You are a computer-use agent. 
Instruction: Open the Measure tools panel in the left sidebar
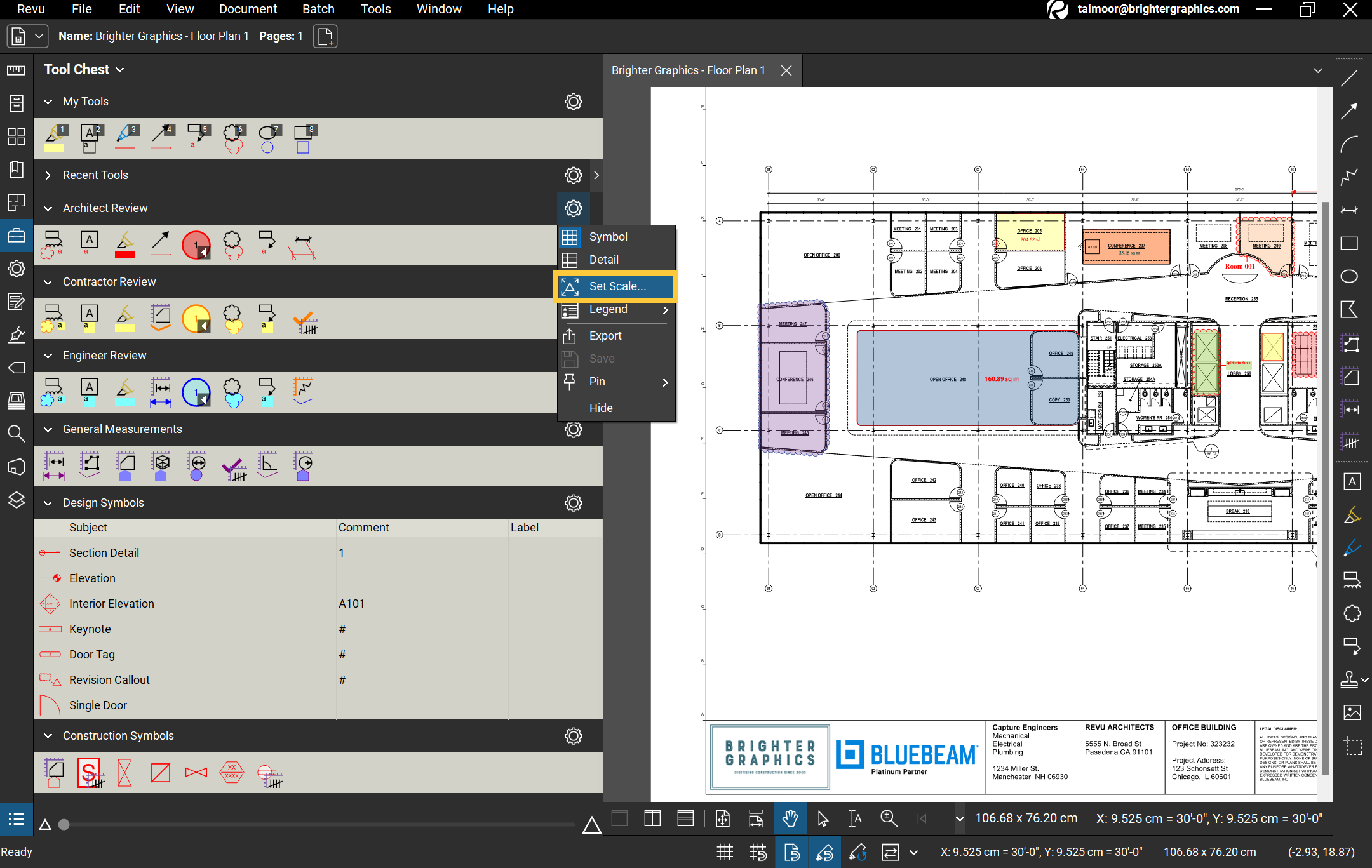pos(16,70)
